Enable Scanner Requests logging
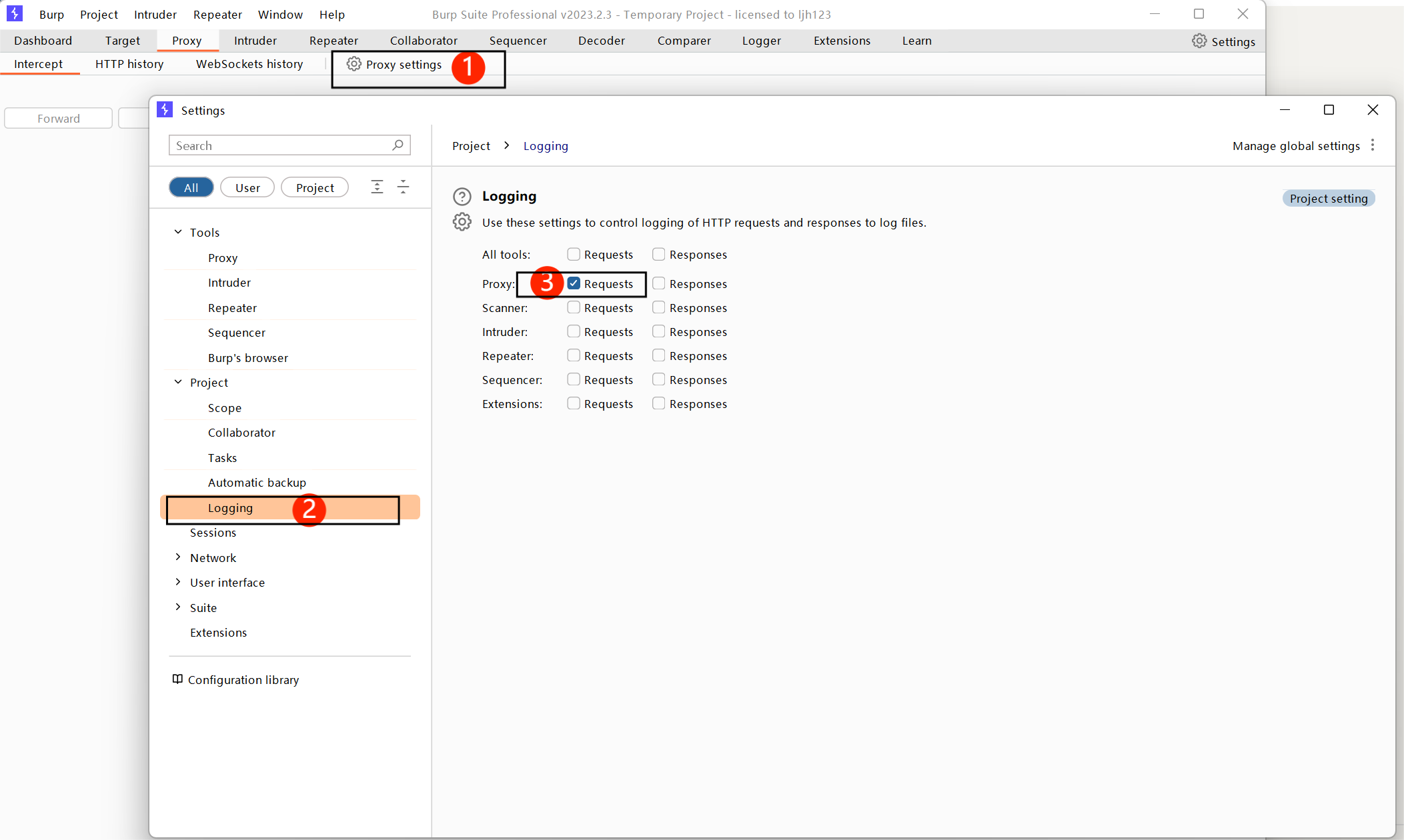The image size is (1404, 840). tap(574, 307)
